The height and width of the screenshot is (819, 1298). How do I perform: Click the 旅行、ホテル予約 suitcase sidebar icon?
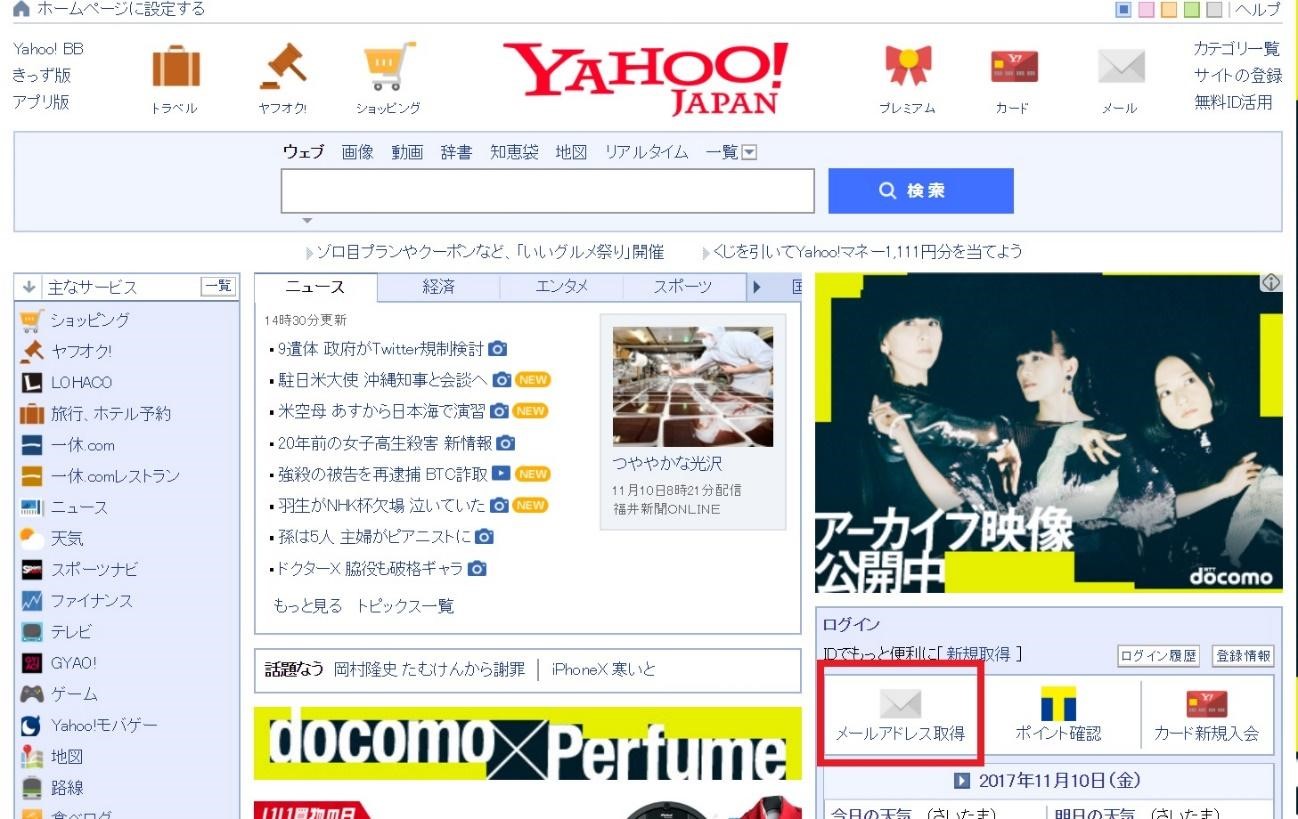pyautogui.click(x=32, y=413)
